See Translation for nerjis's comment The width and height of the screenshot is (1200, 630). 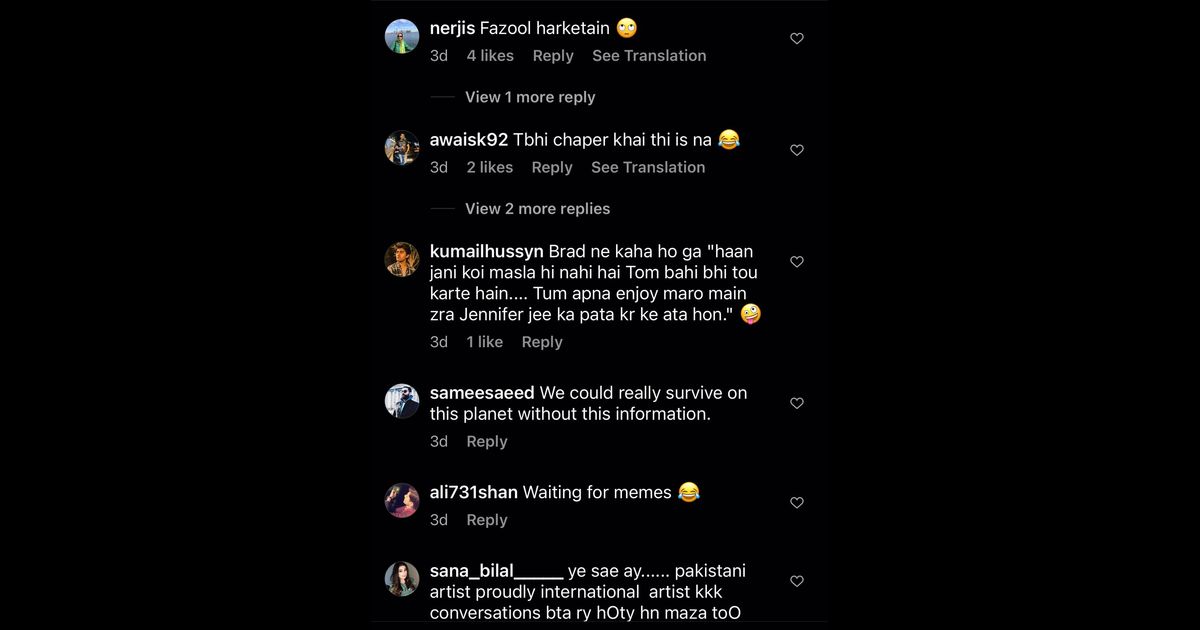[649, 56]
